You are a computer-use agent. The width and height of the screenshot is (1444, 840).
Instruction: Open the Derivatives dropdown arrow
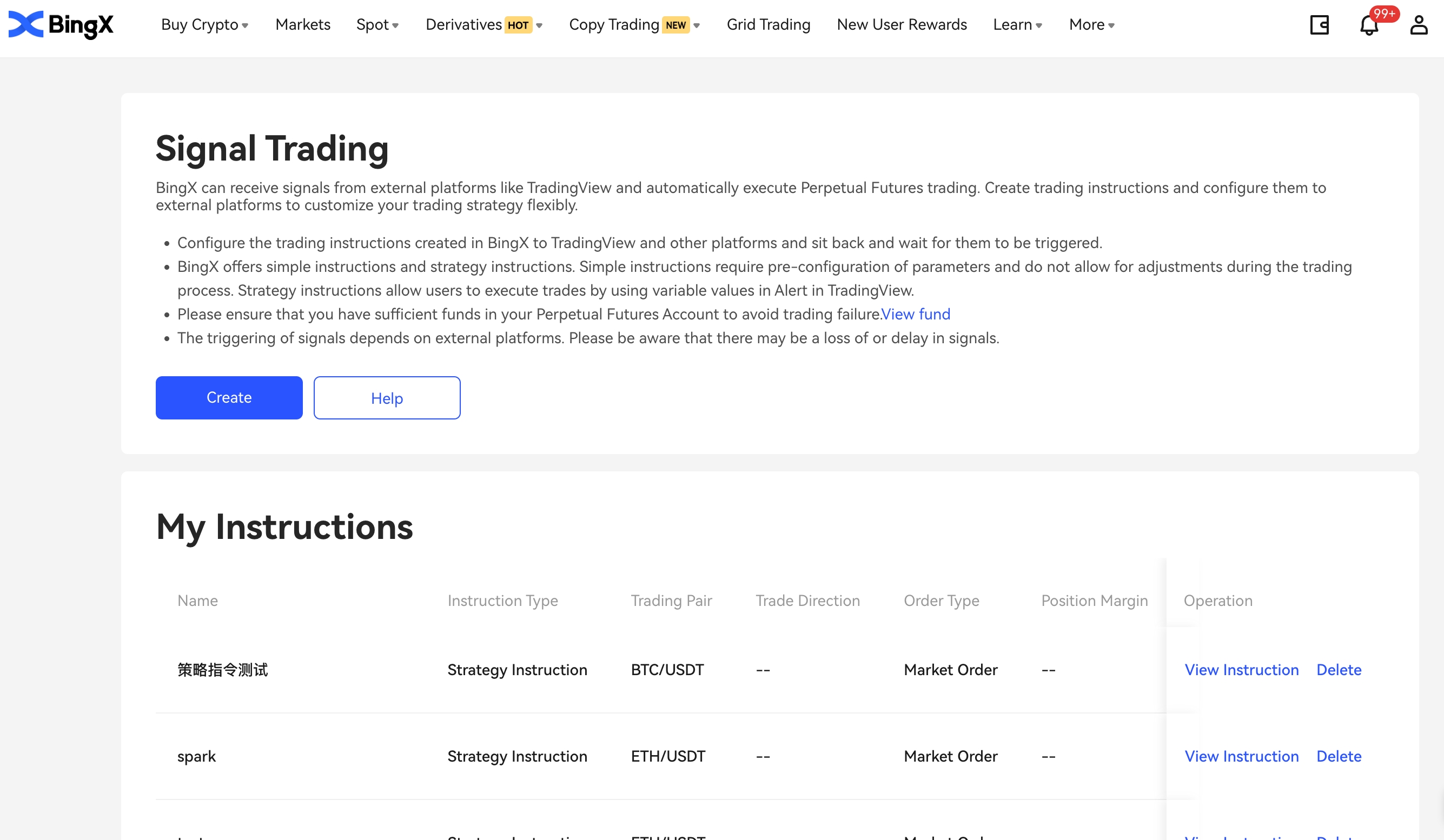click(x=539, y=26)
